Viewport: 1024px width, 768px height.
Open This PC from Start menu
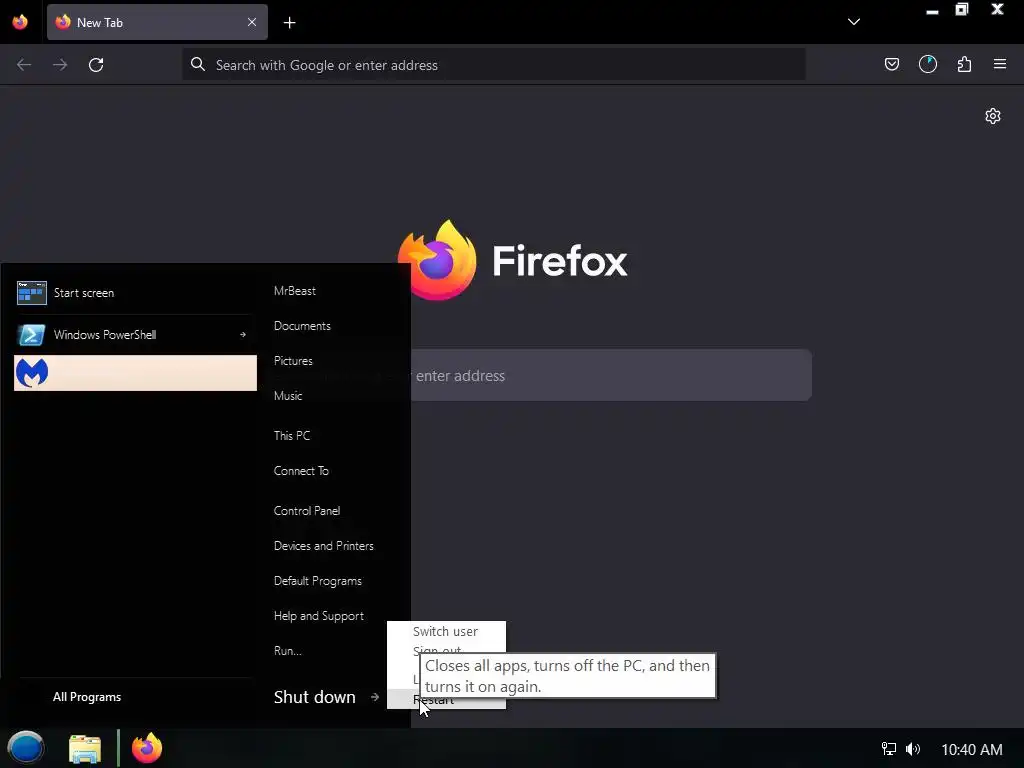point(291,436)
